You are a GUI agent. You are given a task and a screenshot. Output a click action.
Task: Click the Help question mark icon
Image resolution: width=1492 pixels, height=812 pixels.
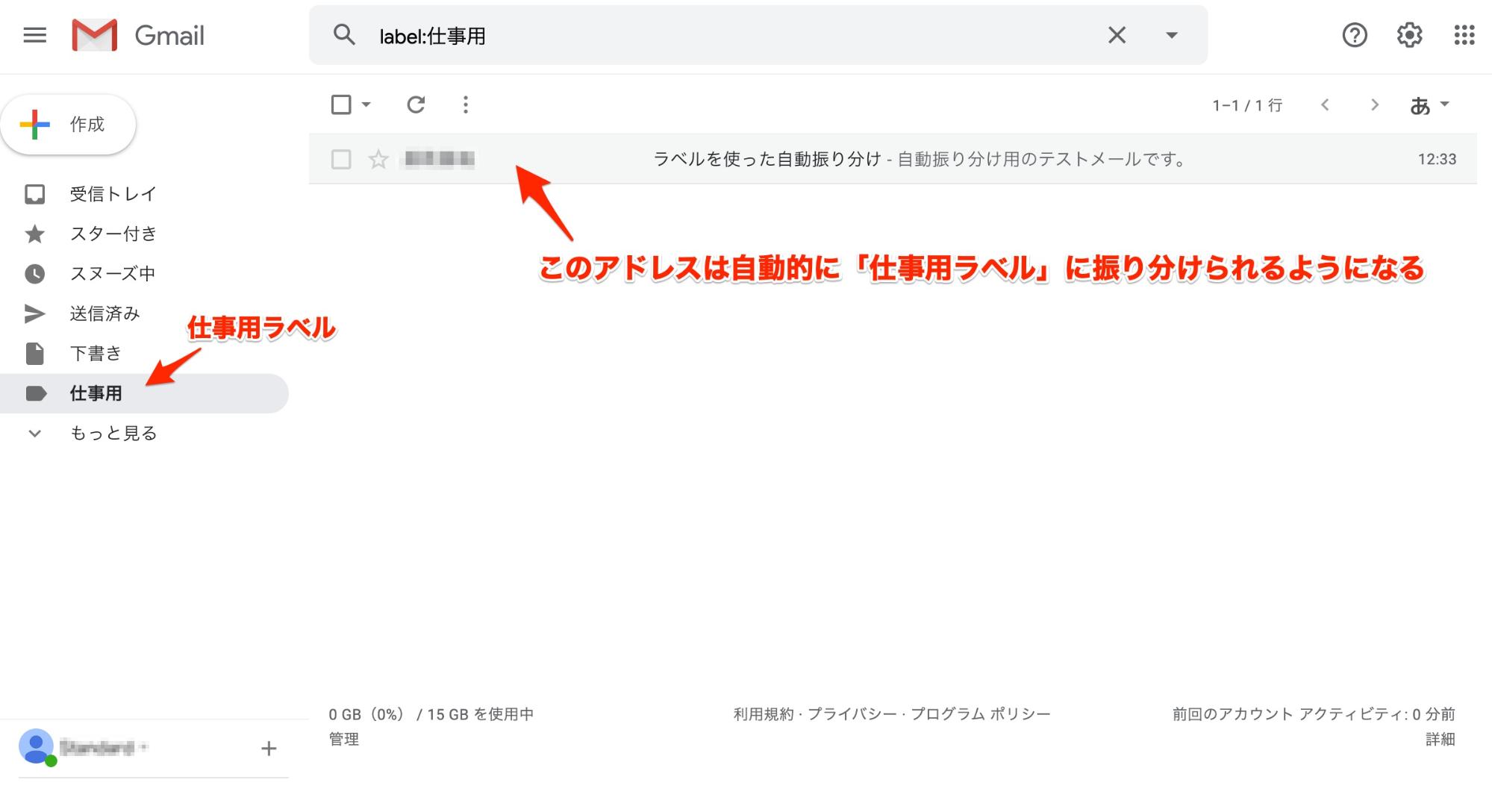point(1354,35)
